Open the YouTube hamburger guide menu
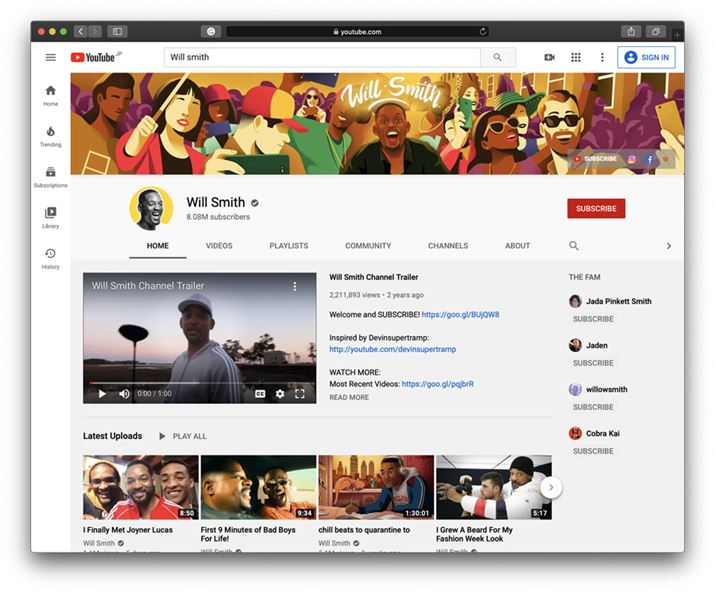Screen dimensions: 715x593 point(50,57)
